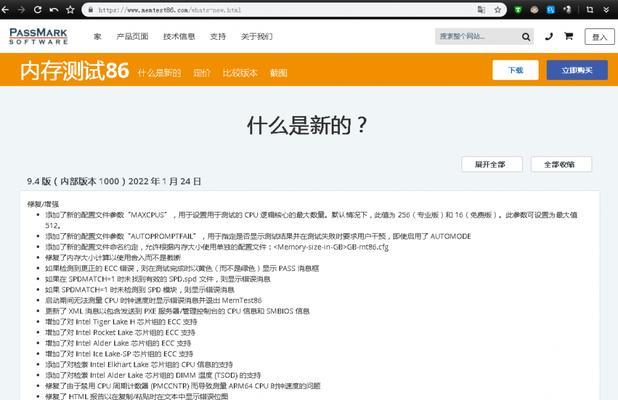
Task: Click the 登入 login button
Action: [x=599, y=37]
